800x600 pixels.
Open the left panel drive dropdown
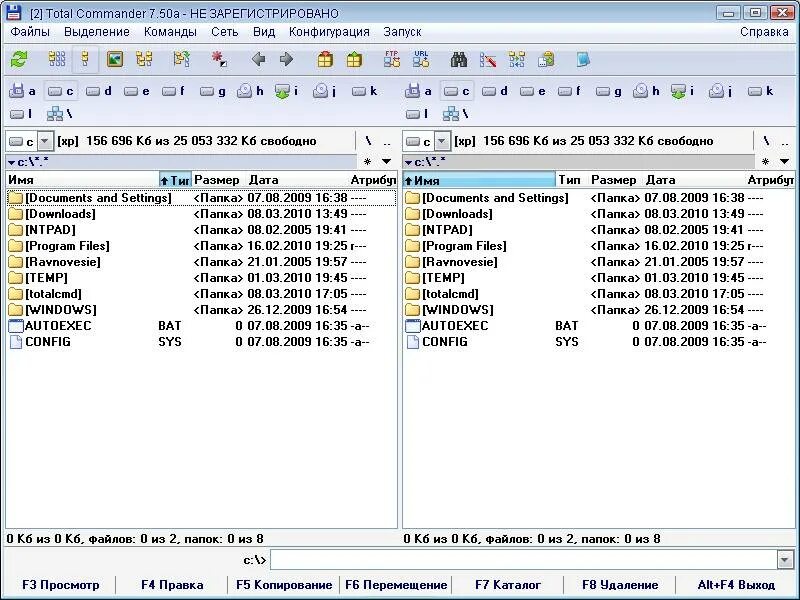coord(45,141)
